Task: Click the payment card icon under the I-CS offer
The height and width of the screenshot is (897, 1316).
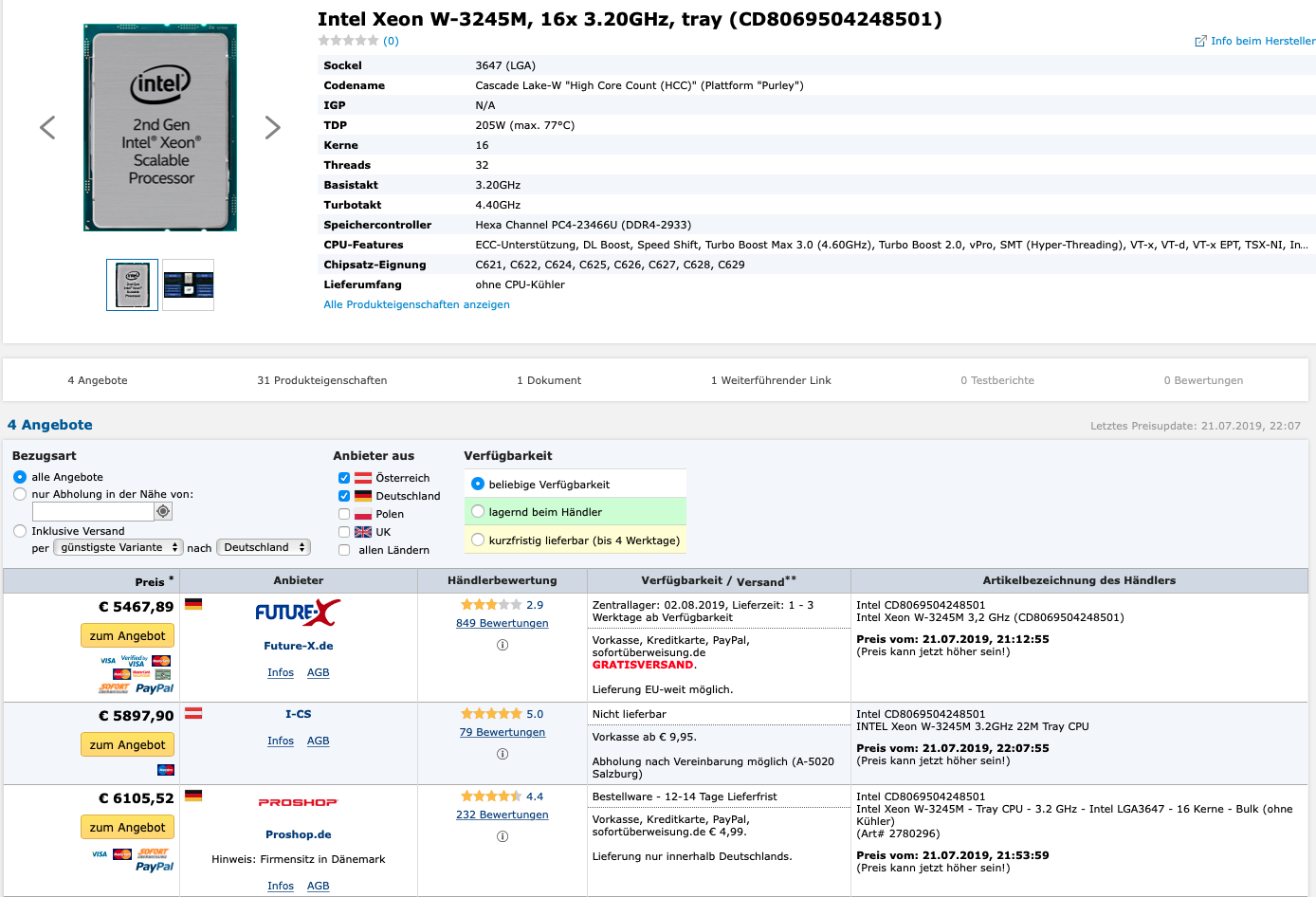Action: click(x=166, y=769)
